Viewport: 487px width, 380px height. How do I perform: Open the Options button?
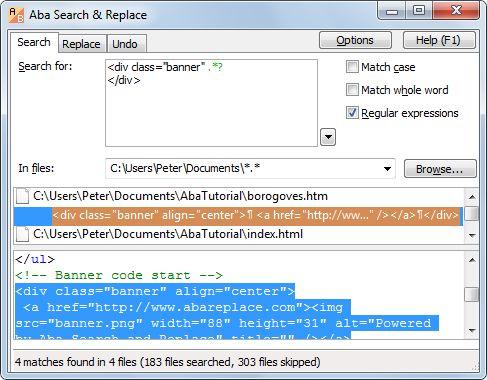point(355,40)
